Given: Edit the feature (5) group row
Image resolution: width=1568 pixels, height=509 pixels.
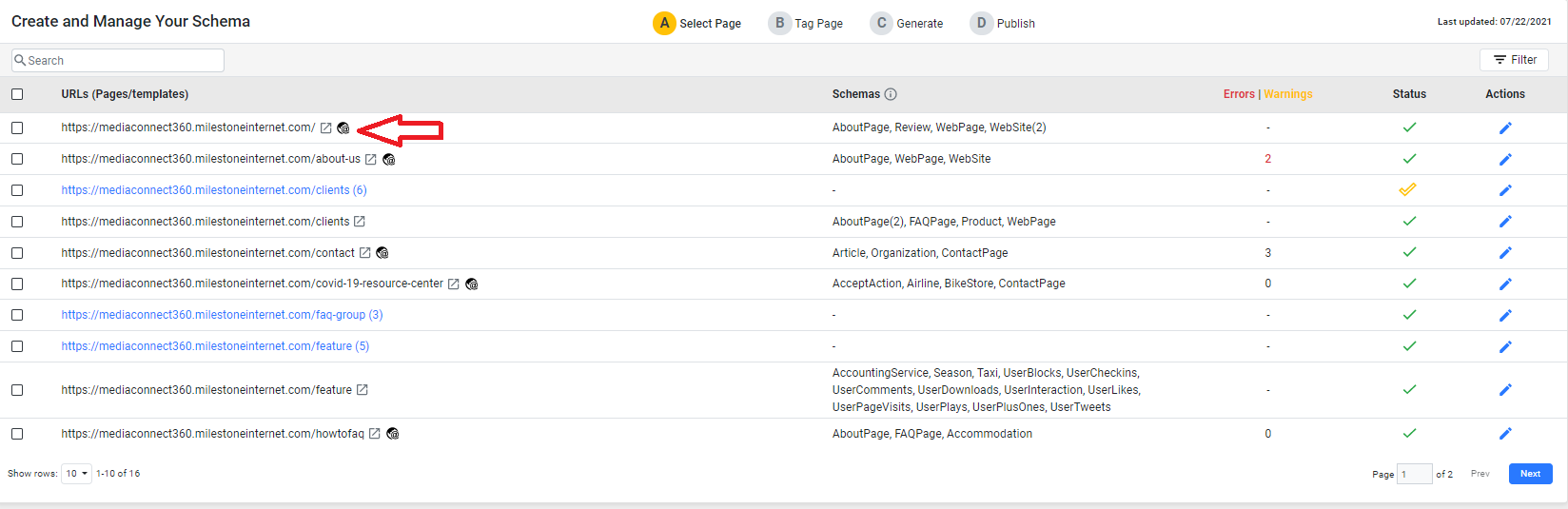Looking at the screenshot, I should pos(1505,346).
